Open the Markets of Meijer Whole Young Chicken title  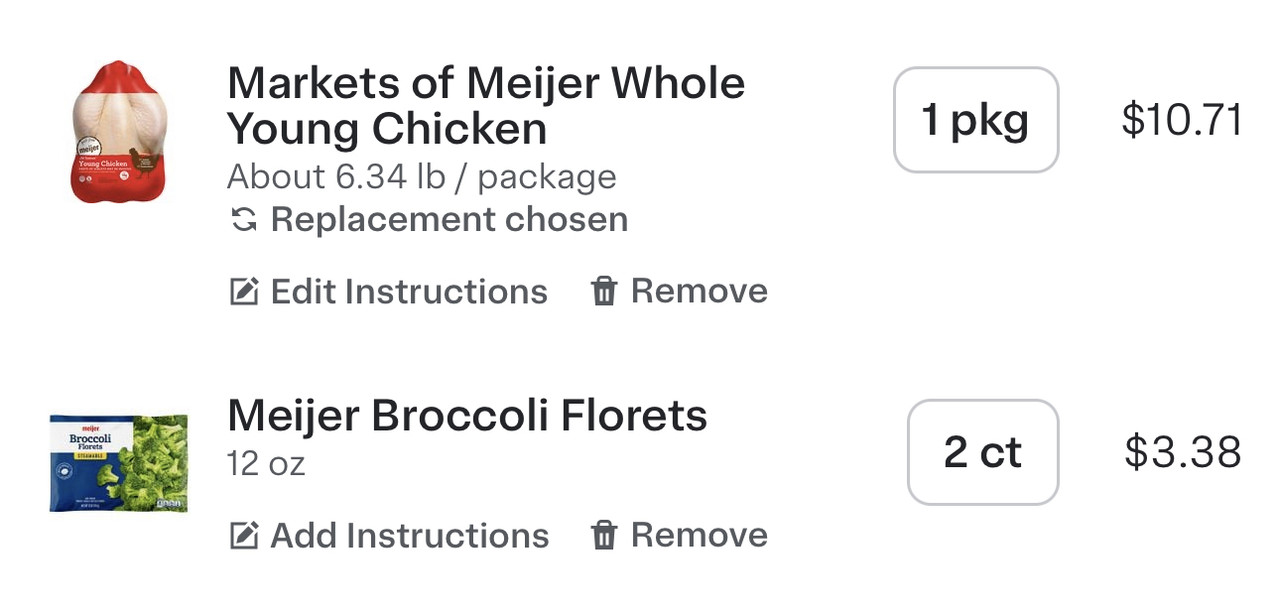[486, 106]
